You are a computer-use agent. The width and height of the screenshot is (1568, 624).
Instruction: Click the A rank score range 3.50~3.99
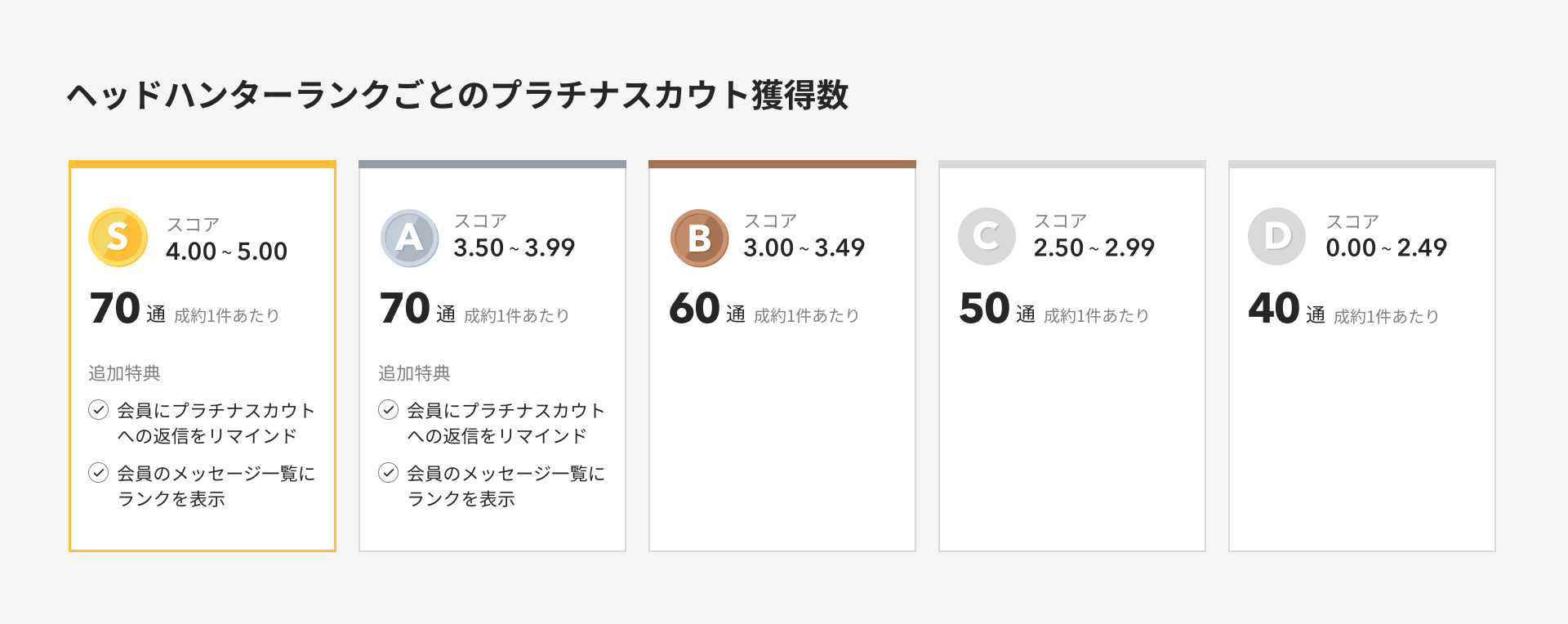pyautogui.click(x=514, y=248)
